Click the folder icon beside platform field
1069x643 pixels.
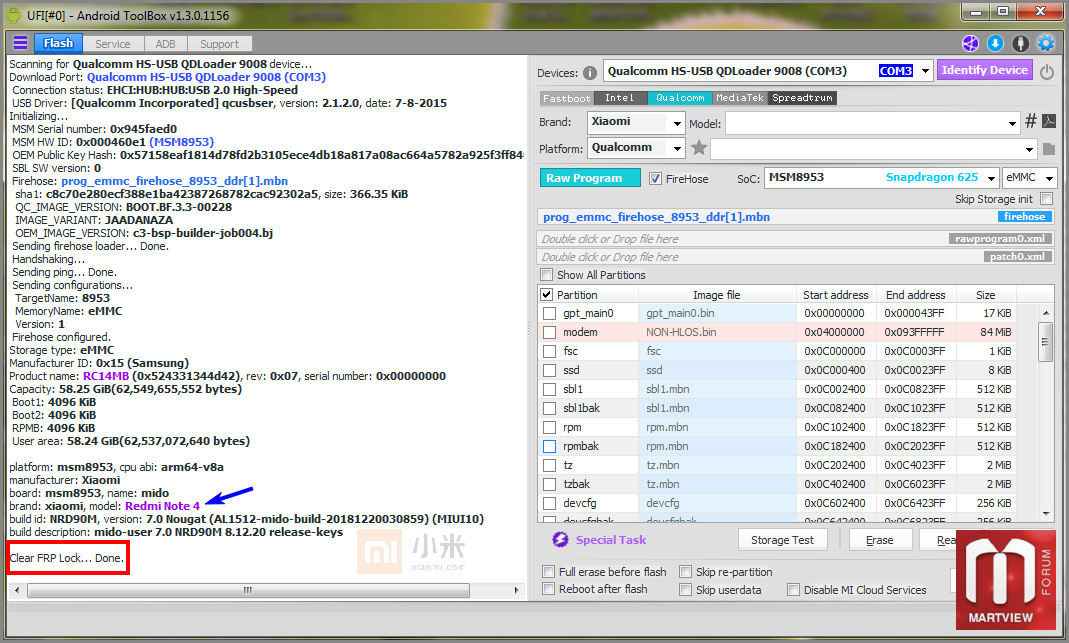1049,149
